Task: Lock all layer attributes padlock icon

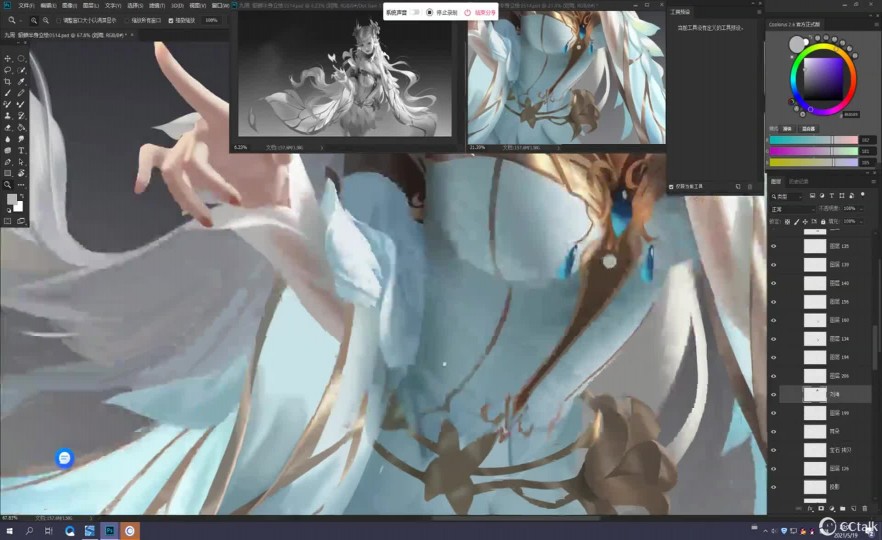Action: 823,222
